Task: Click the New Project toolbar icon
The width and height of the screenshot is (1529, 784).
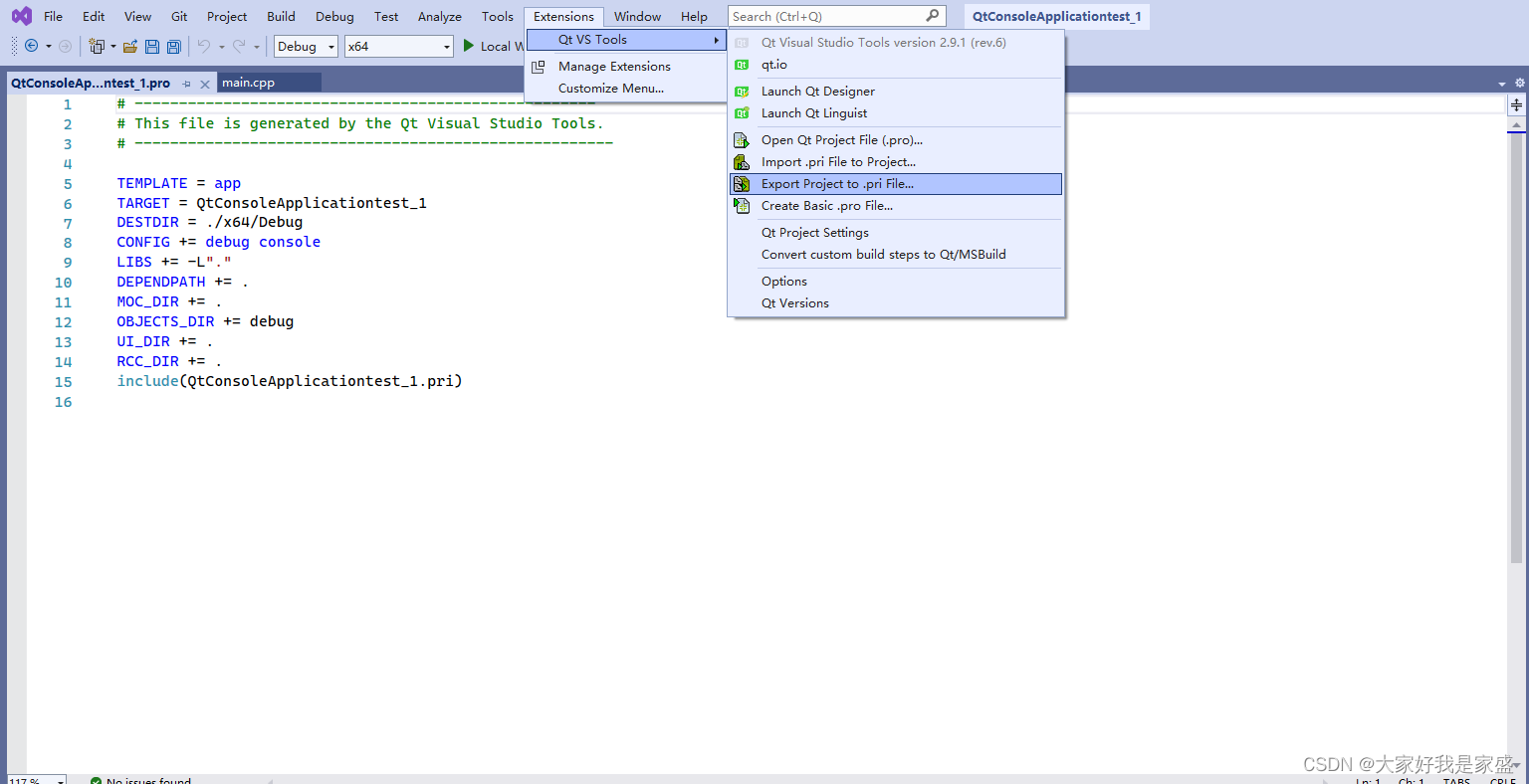Action: [x=97, y=46]
